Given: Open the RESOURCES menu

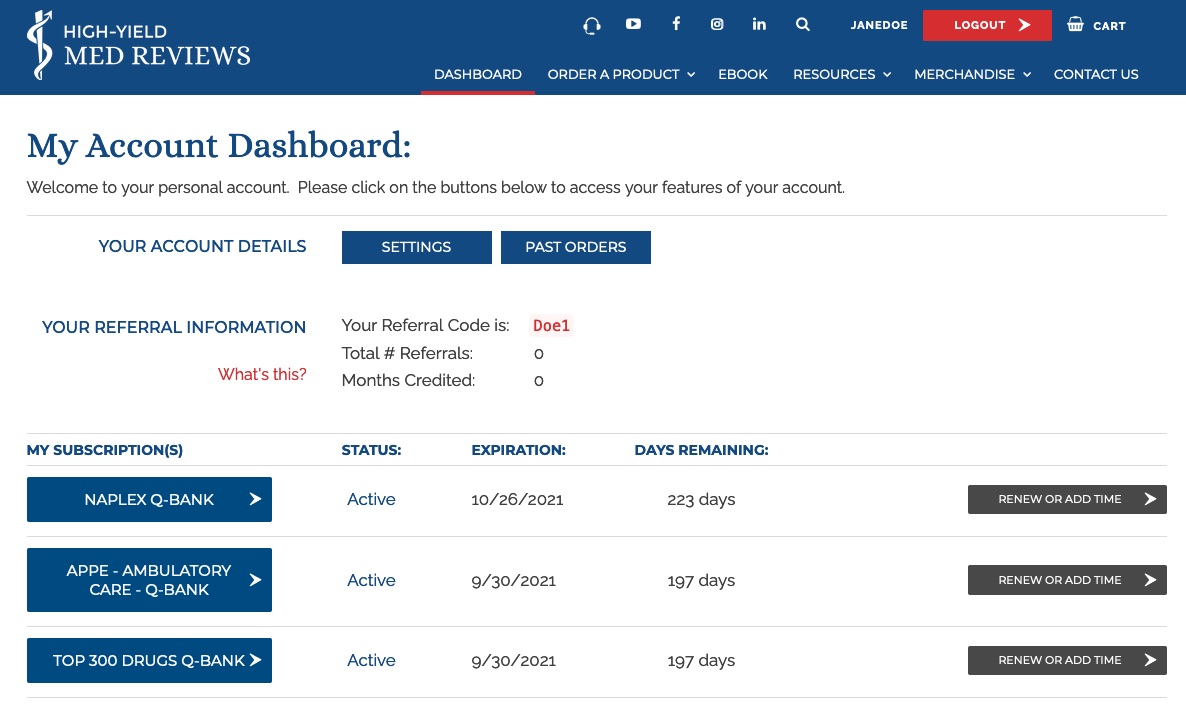Looking at the screenshot, I should pos(834,74).
